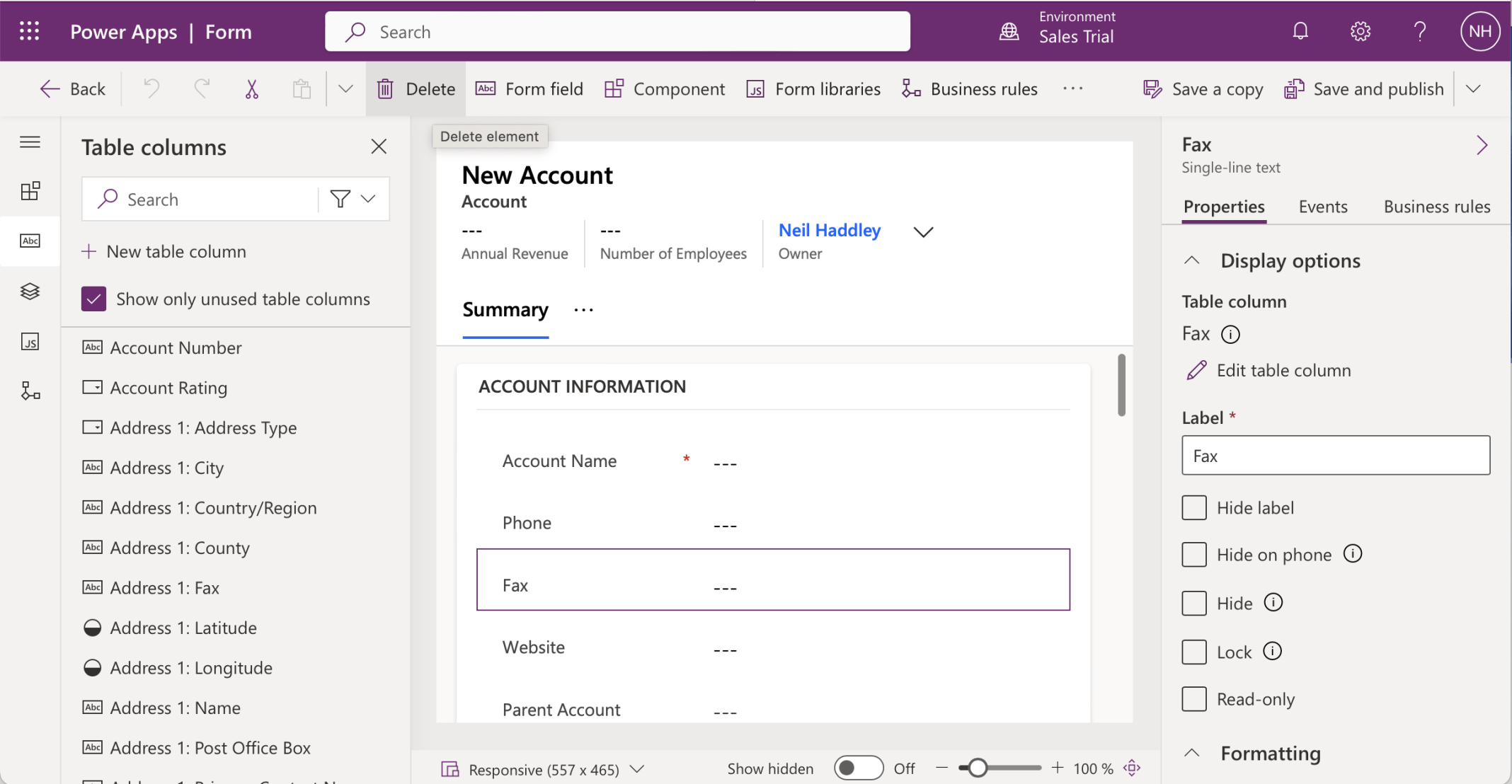This screenshot has width=1512, height=784.
Task: Click the fit-to-width icon beside zoom percentage
Action: coord(1132,768)
